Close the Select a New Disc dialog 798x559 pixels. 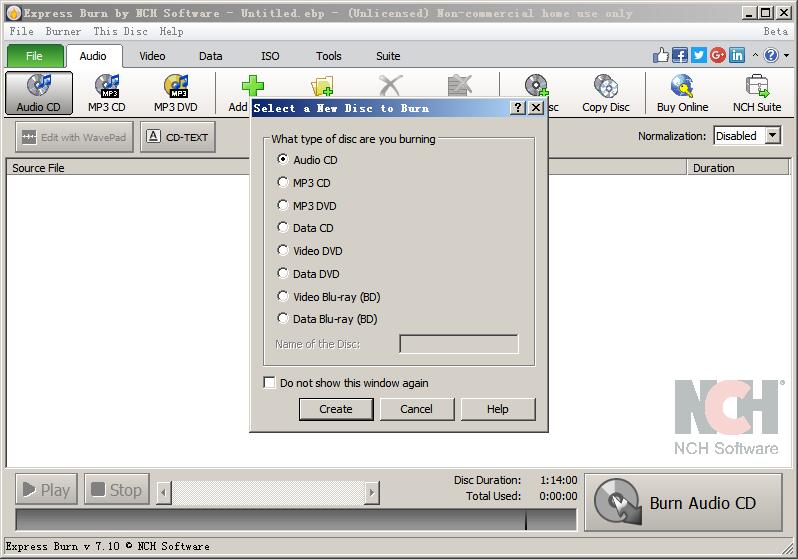(x=536, y=107)
